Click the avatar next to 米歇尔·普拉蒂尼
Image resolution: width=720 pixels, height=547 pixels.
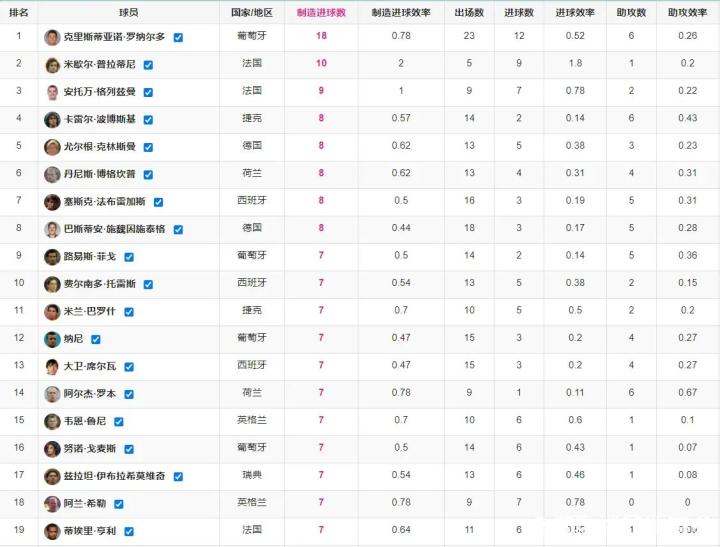(x=52, y=65)
